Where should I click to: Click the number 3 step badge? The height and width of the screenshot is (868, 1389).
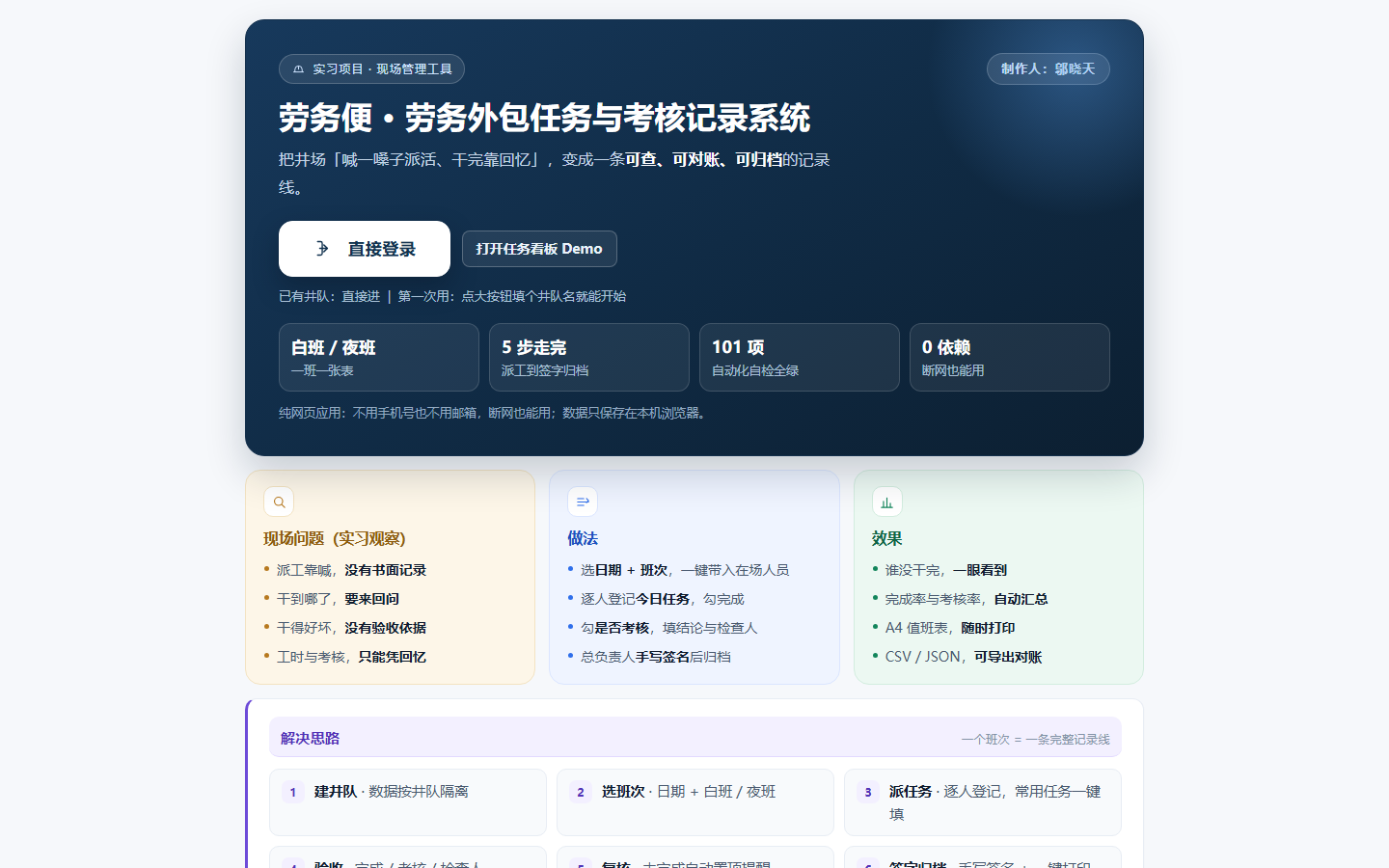[x=868, y=792]
